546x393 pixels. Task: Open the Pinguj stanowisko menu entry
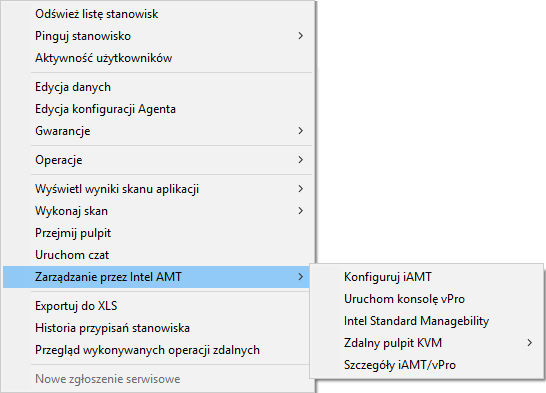tap(156, 36)
